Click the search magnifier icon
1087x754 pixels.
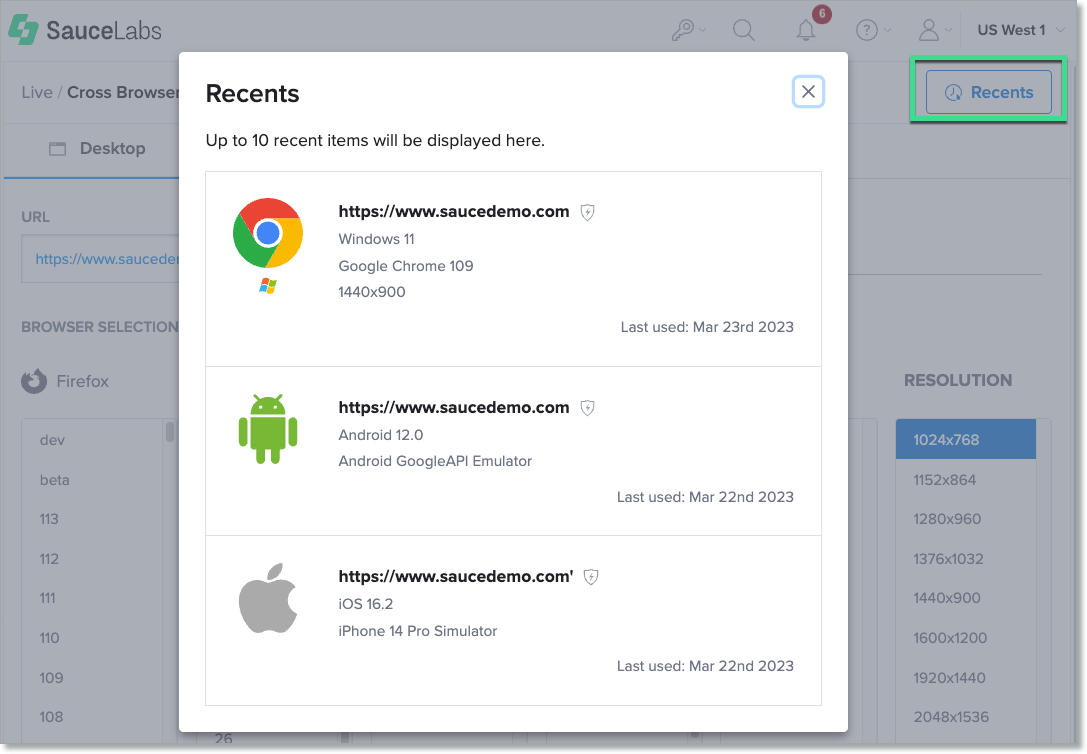(743, 31)
